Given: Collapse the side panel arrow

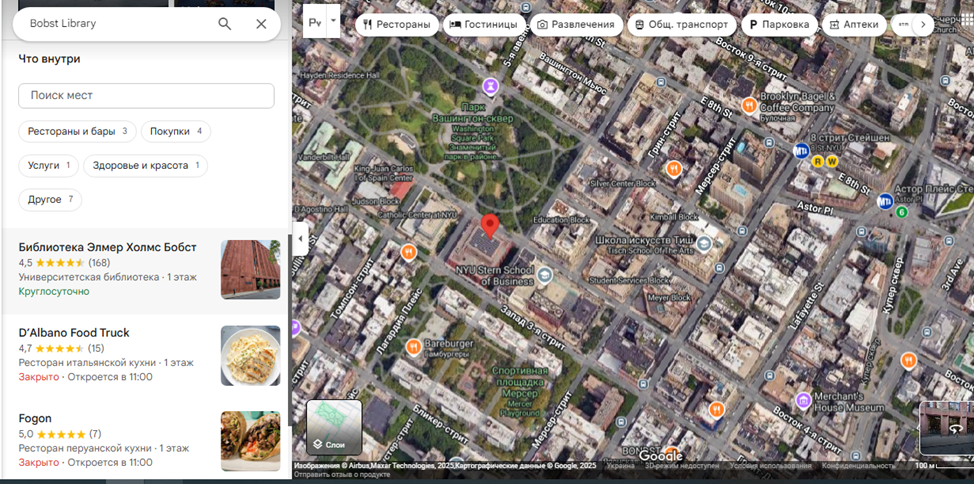Looking at the screenshot, I should click(x=300, y=240).
